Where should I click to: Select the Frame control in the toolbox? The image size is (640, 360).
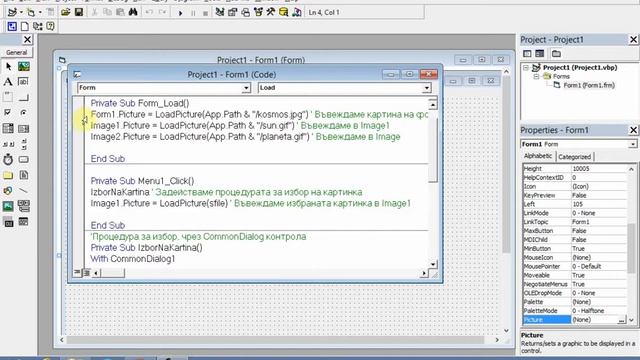[8, 97]
